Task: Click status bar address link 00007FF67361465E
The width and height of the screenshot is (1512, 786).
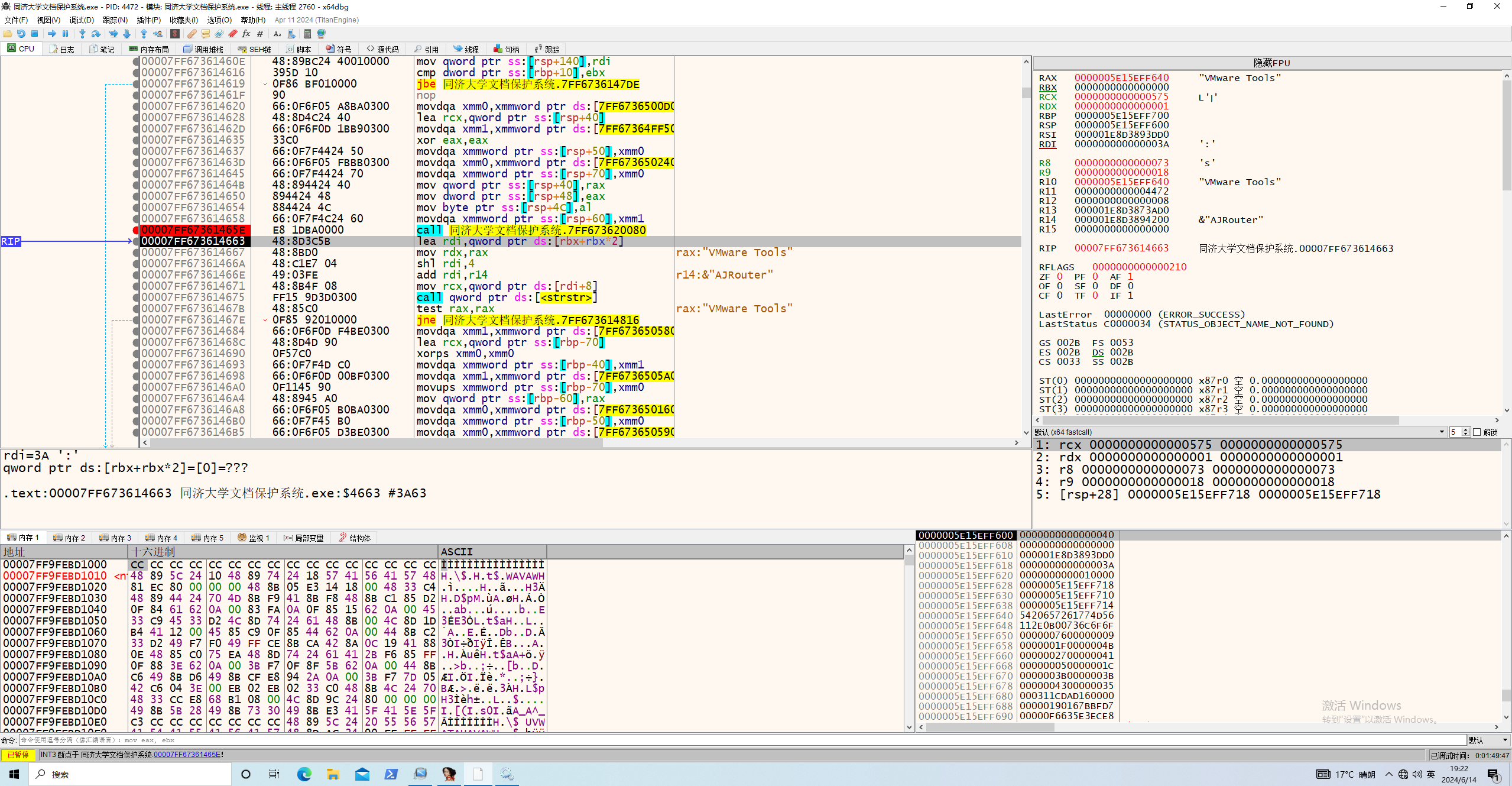Action: (x=187, y=755)
